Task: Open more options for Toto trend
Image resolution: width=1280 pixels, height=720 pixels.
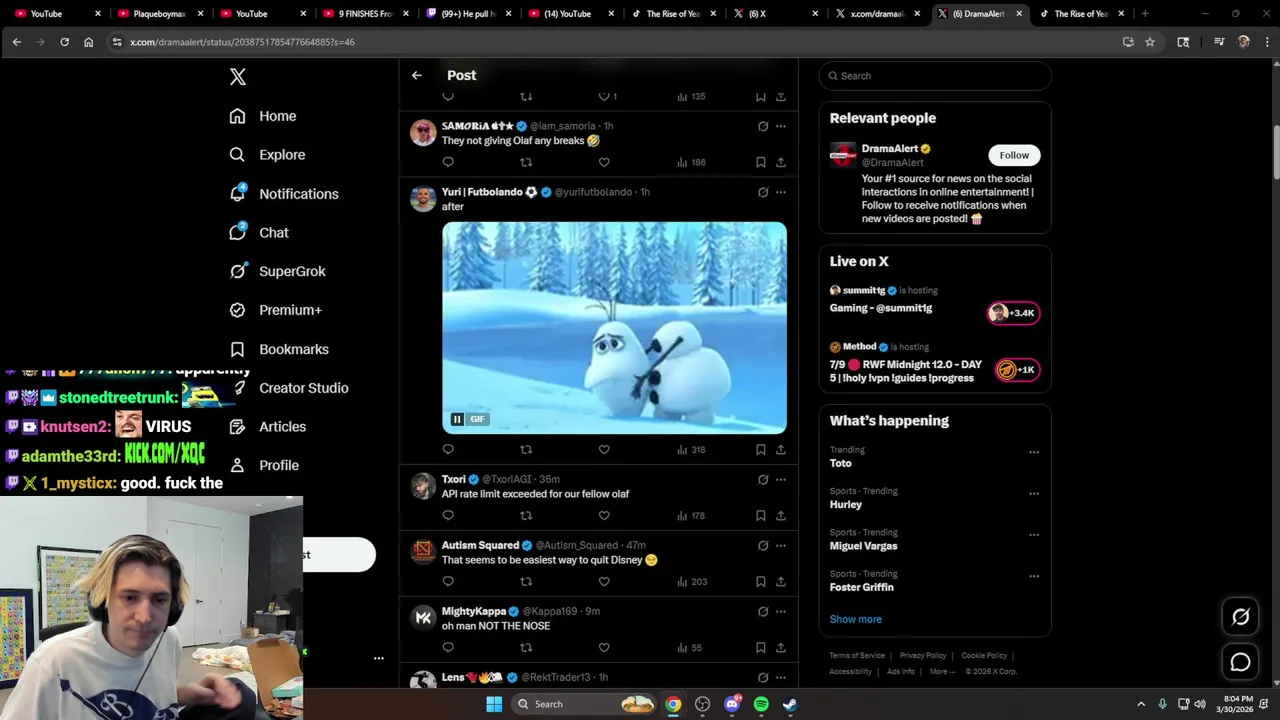Action: coord(1034,452)
